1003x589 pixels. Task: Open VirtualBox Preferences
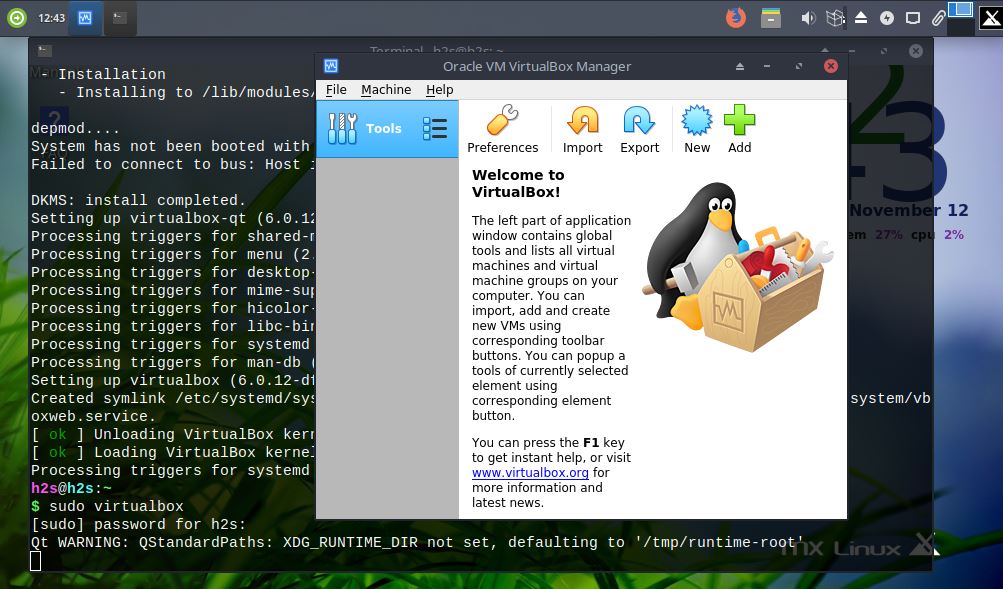(502, 129)
